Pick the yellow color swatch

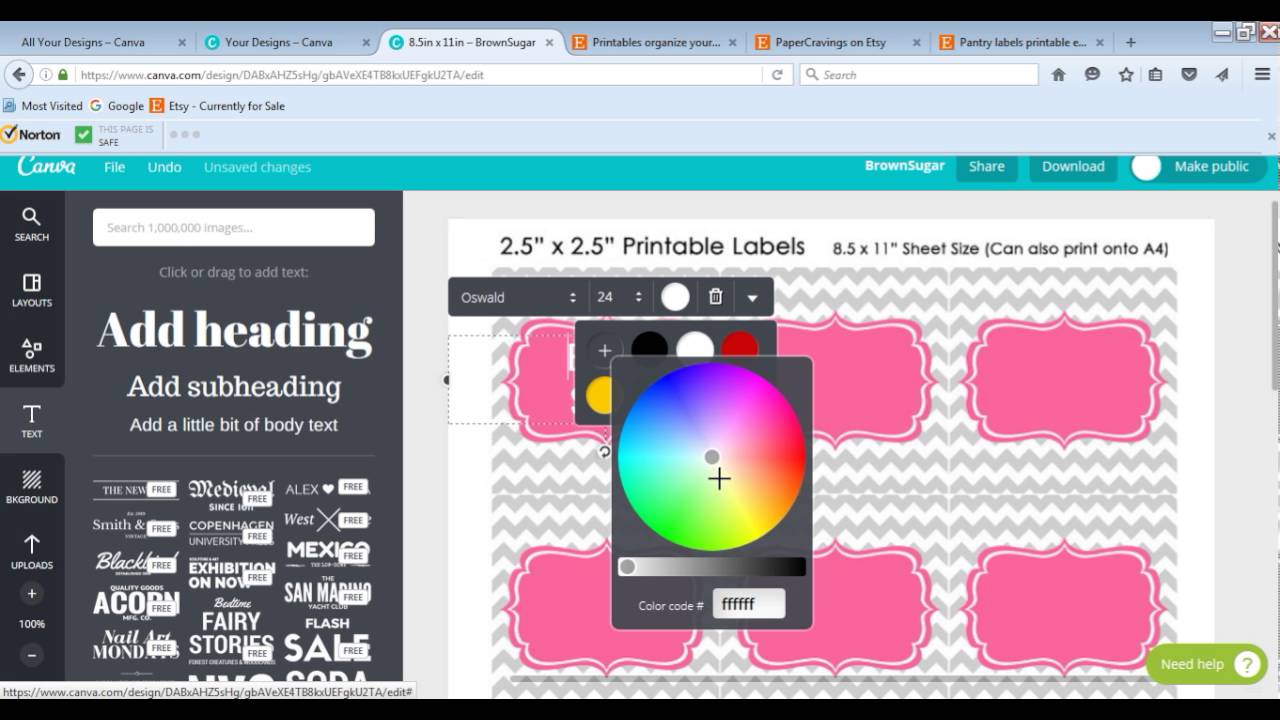click(598, 394)
